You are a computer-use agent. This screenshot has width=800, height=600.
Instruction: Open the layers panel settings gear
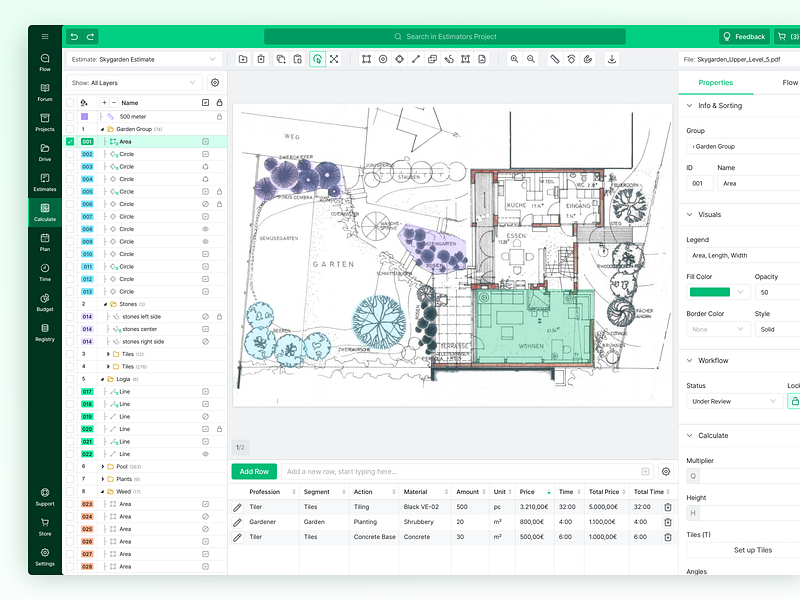click(x=215, y=82)
